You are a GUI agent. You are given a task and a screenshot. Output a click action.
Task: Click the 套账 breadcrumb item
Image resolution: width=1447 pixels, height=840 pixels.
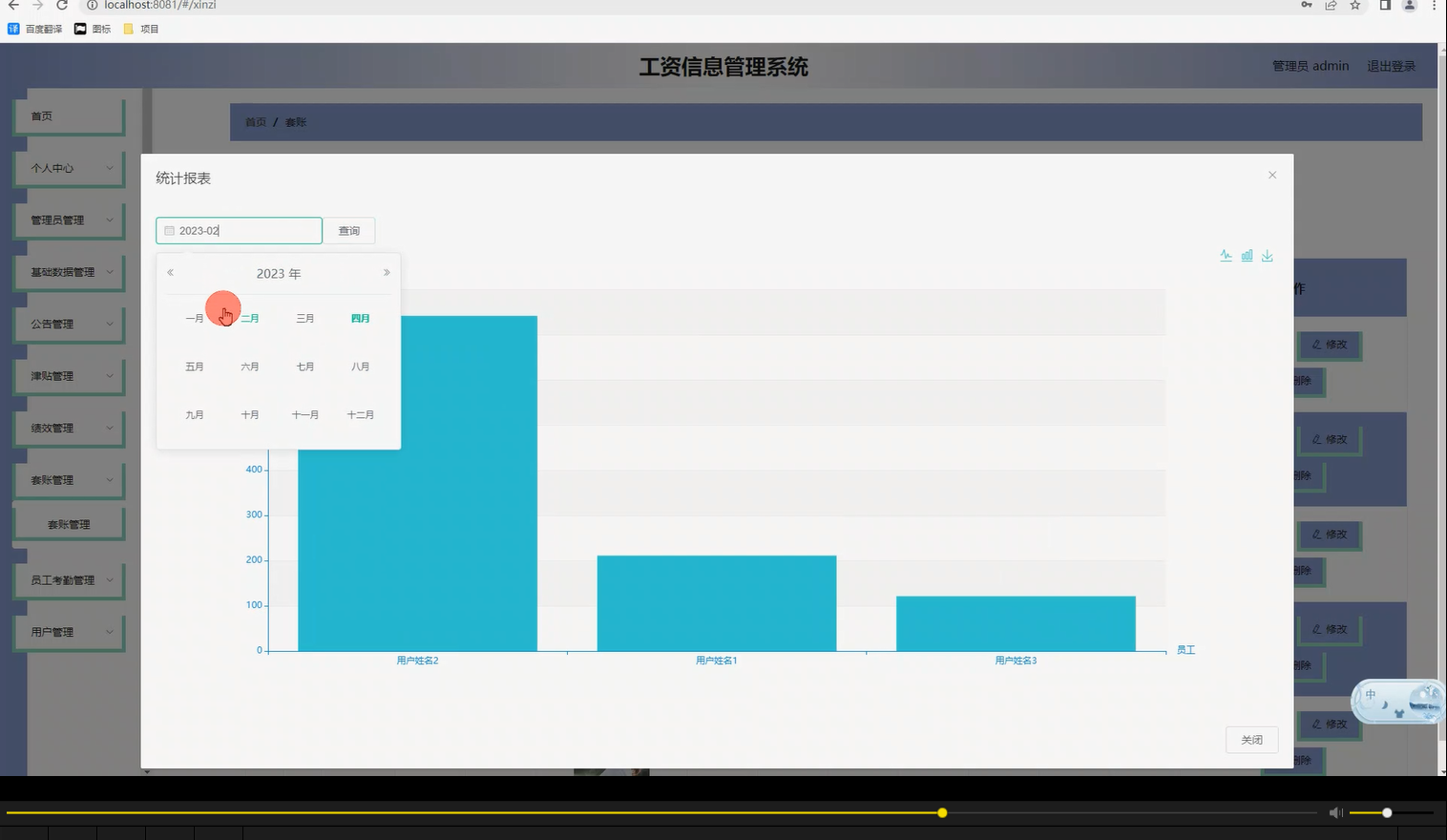(295, 121)
